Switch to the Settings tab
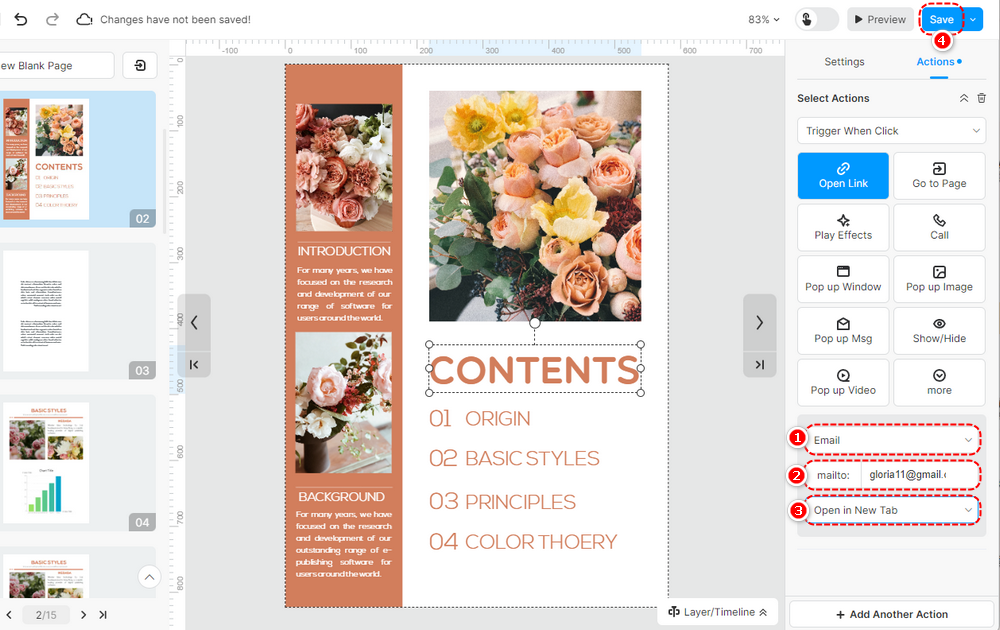The height and width of the screenshot is (630, 1000). (x=844, y=62)
